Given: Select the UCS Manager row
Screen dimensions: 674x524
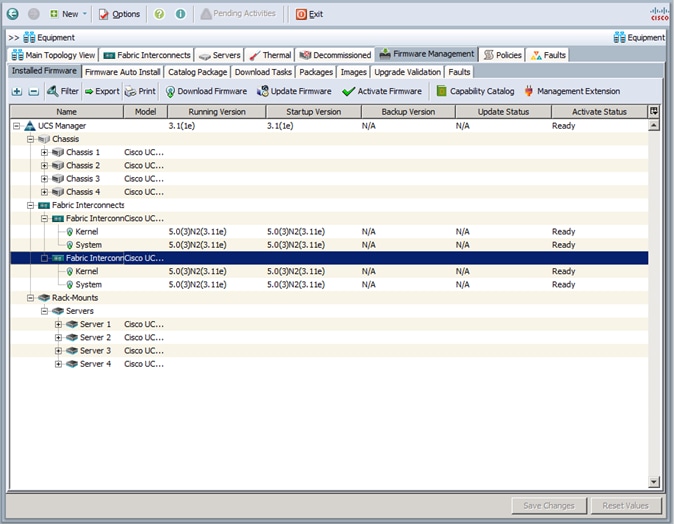Looking at the screenshot, I should 329,126.
